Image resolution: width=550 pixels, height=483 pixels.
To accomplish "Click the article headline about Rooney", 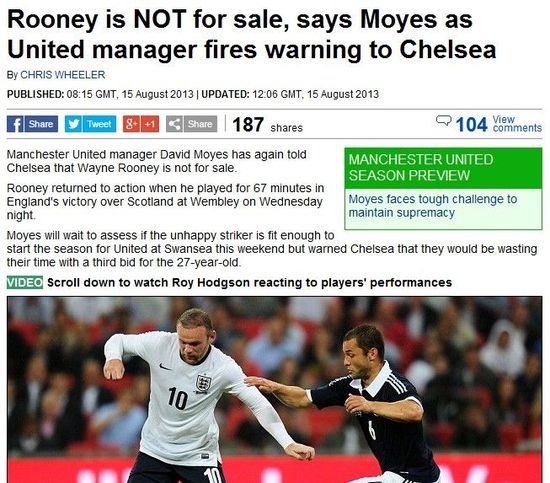I will point(251,34).
